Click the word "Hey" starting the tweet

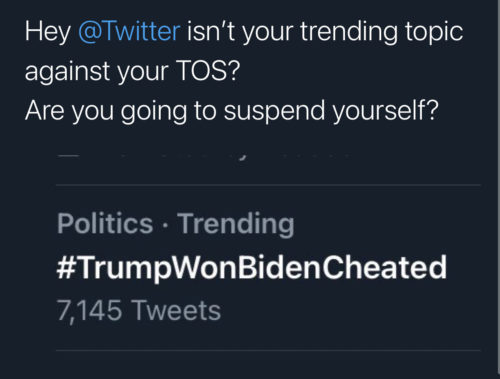click(47, 33)
